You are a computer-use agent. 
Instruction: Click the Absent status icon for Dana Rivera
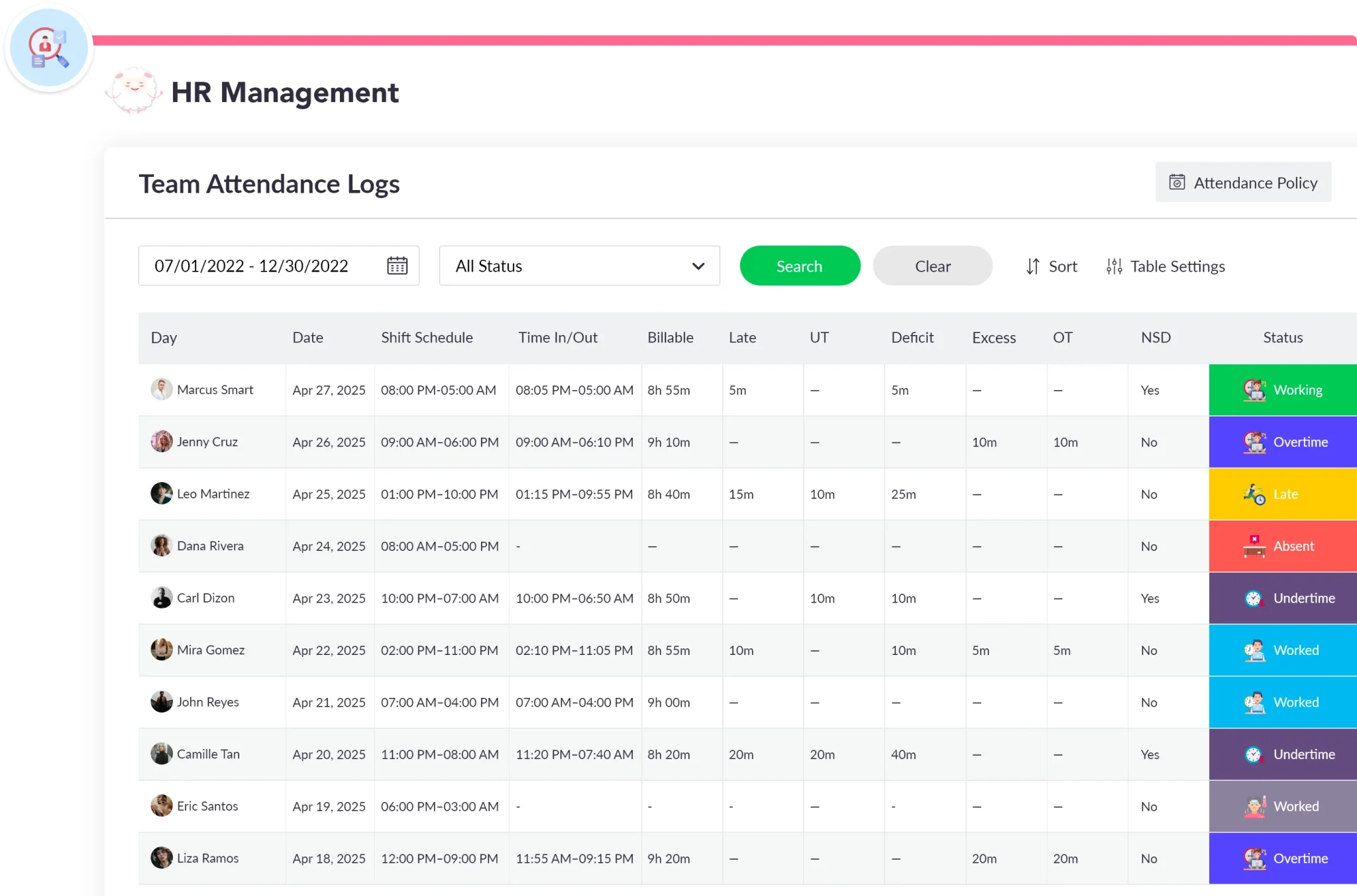(x=1254, y=546)
